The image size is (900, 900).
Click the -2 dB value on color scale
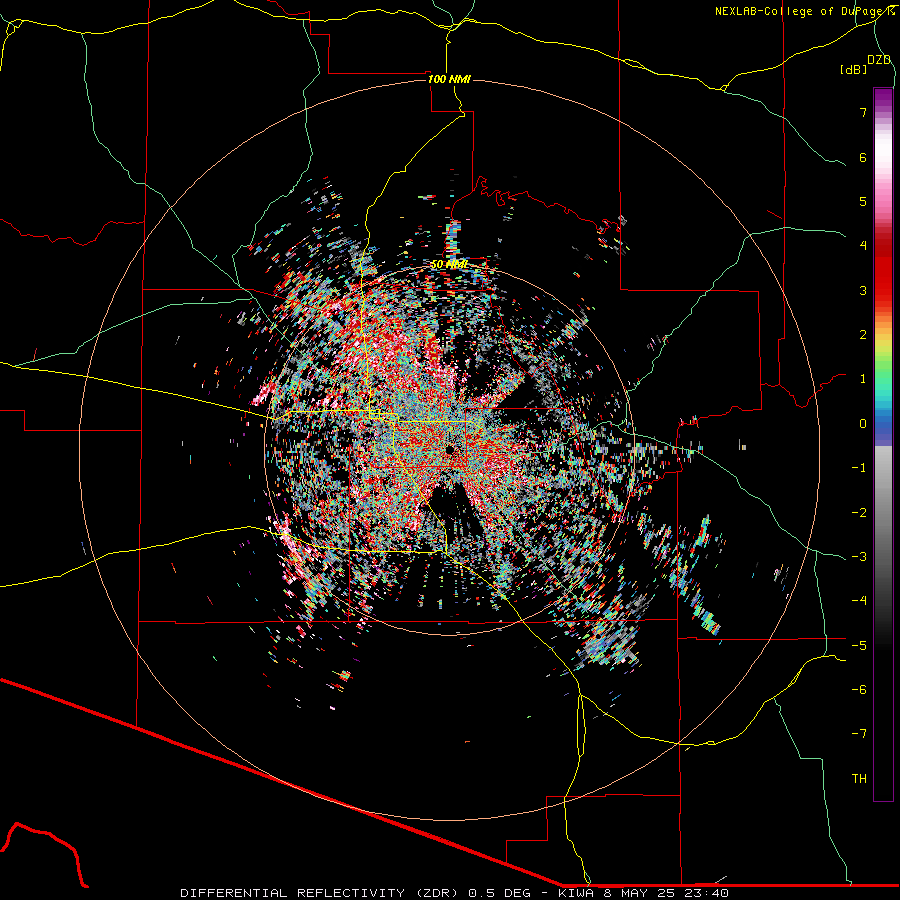tap(859, 513)
